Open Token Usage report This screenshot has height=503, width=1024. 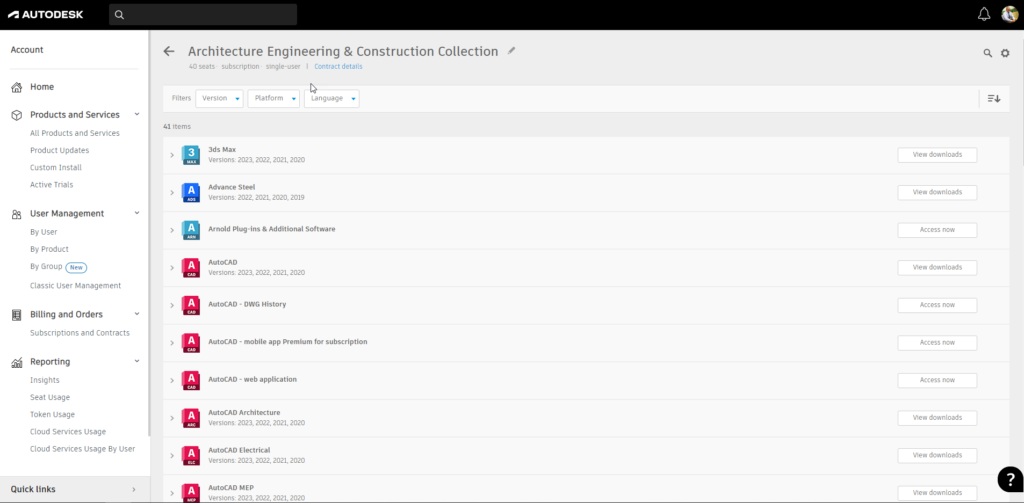(x=52, y=414)
